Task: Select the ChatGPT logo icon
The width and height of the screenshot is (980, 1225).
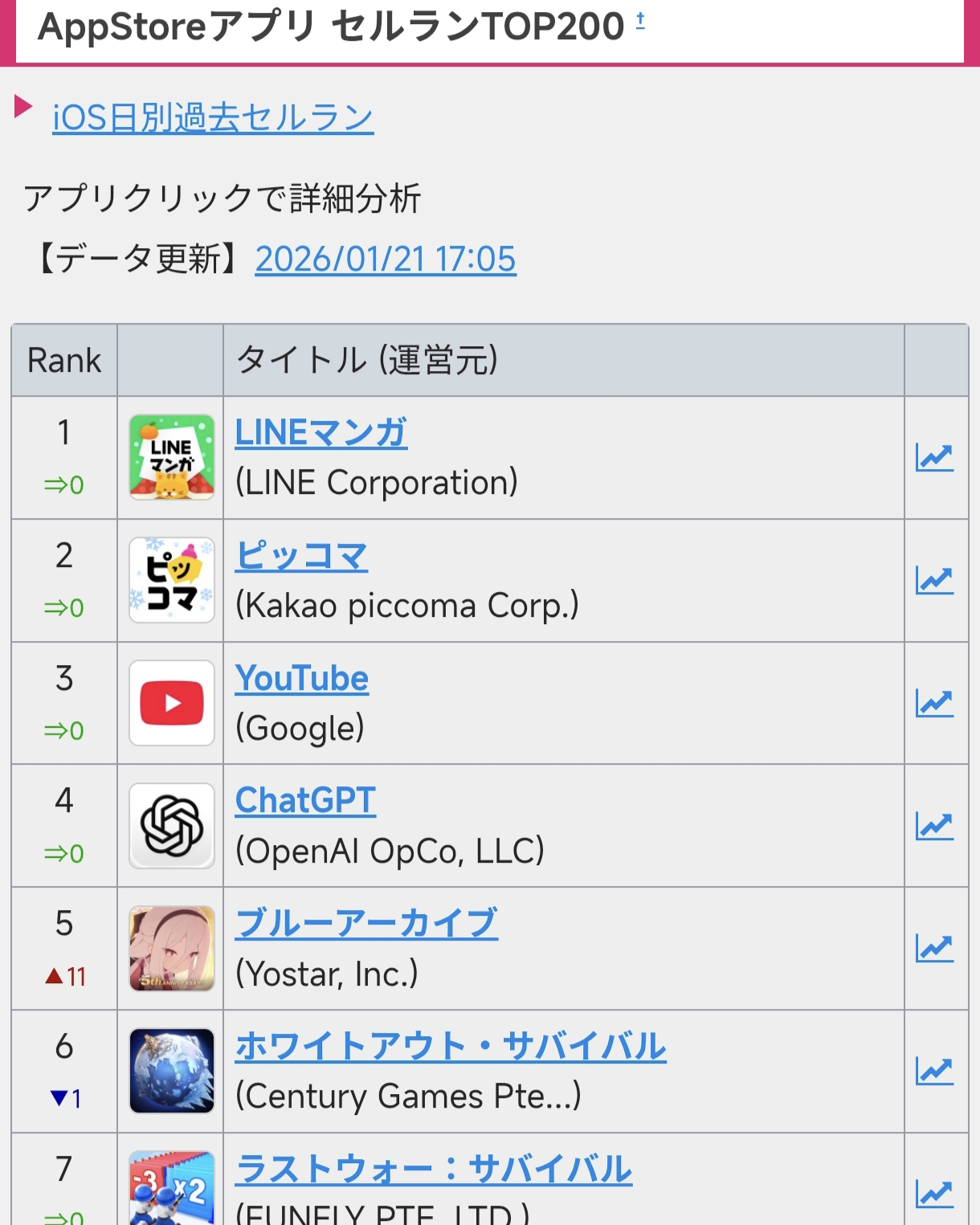Action: (x=172, y=826)
